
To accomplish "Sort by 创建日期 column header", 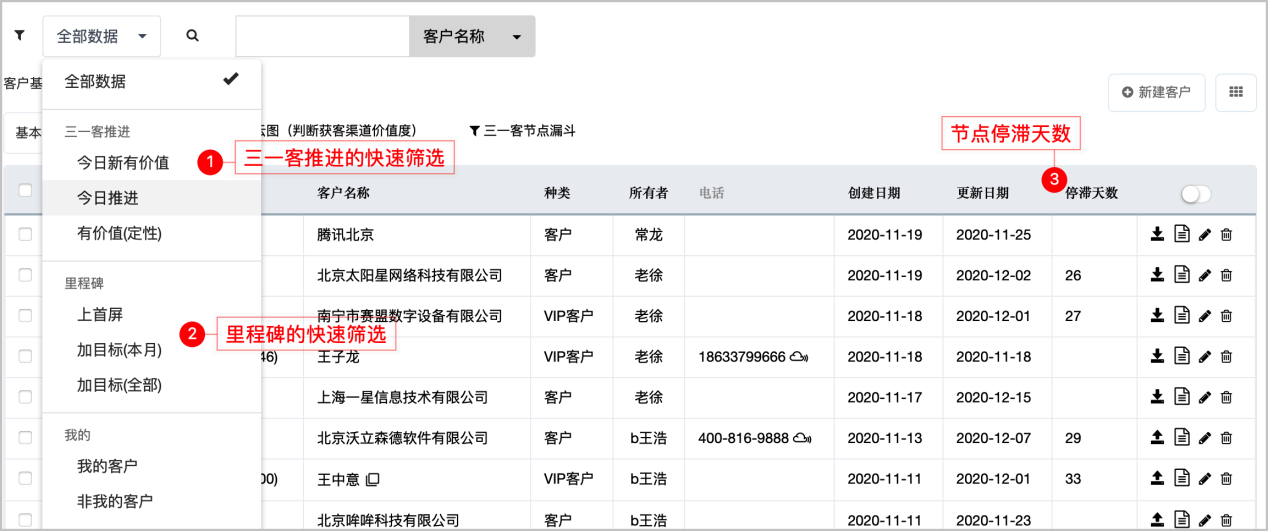I will 874,193.
